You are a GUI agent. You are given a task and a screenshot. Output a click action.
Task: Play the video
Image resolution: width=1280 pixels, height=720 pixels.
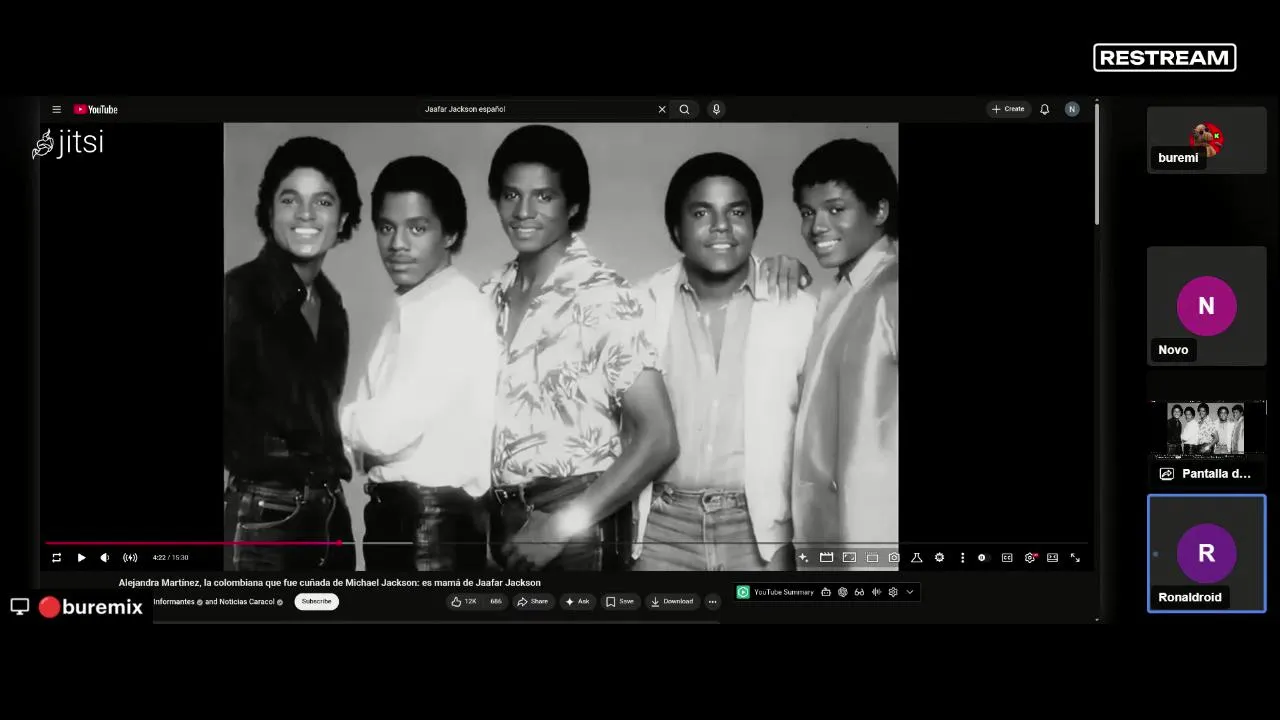coord(81,557)
